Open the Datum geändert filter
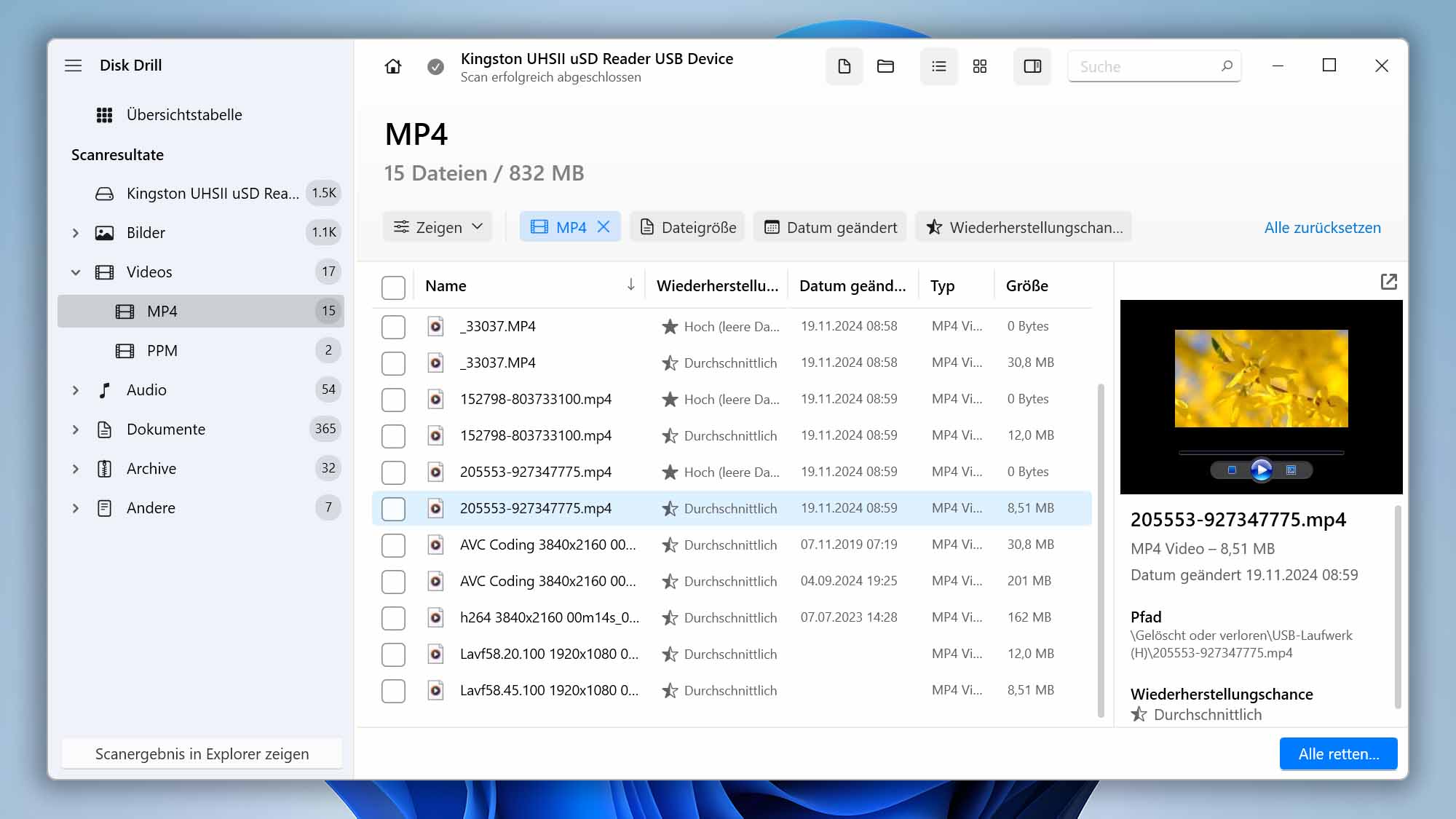1456x819 pixels. (x=830, y=227)
